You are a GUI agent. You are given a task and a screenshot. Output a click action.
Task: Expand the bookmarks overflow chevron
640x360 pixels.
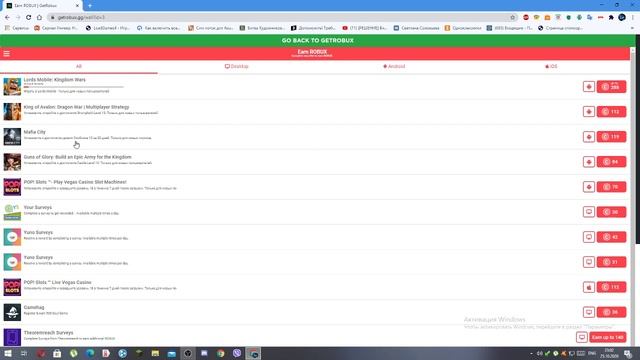[x=633, y=28]
